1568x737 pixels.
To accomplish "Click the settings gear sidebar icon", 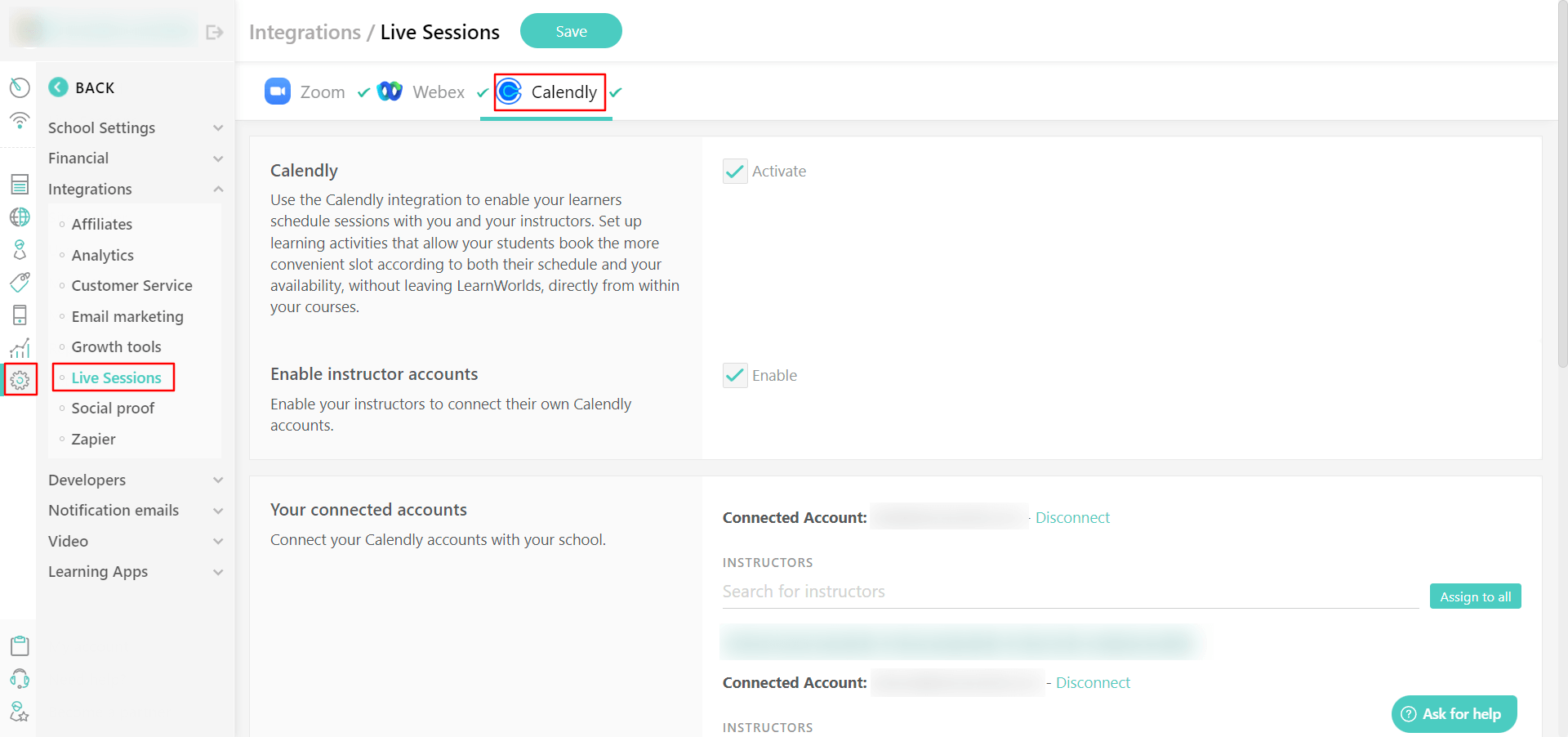I will pyautogui.click(x=20, y=380).
